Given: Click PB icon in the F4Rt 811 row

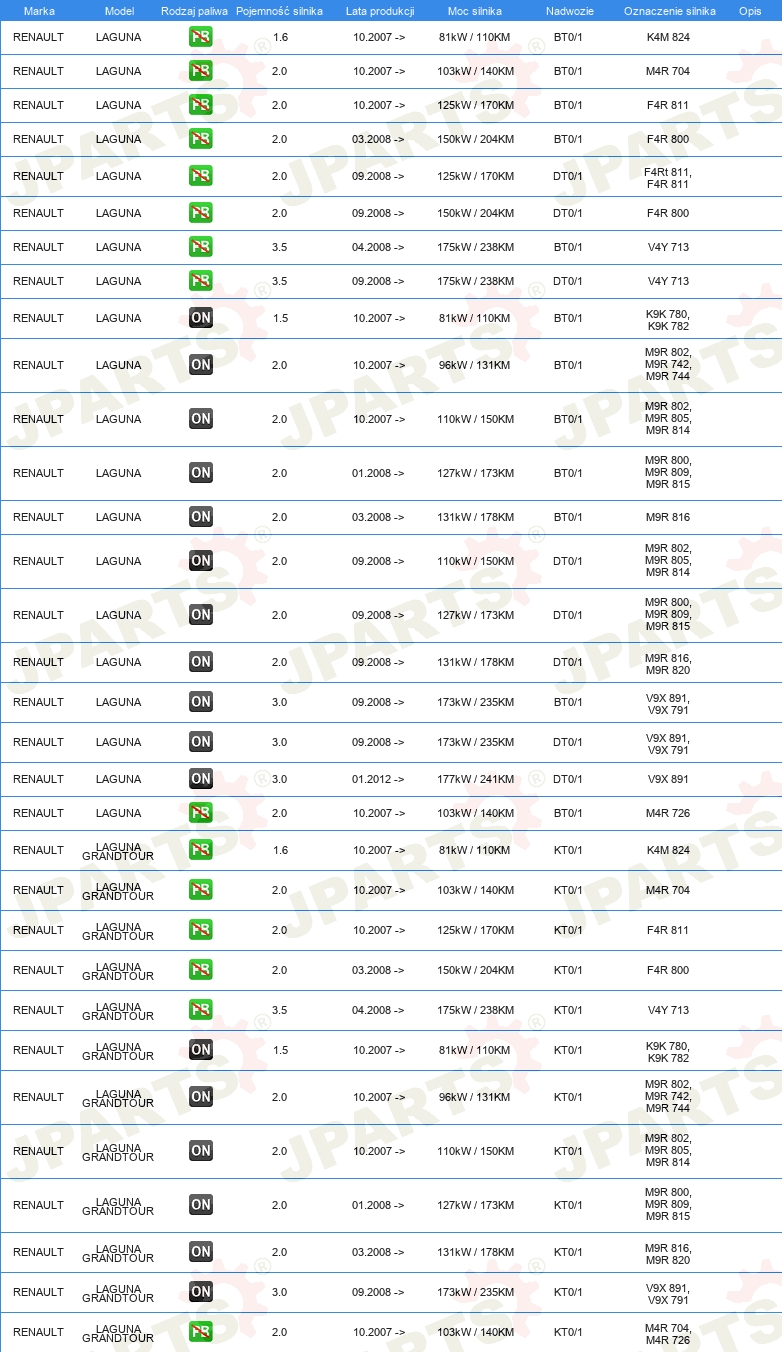Looking at the screenshot, I should click(201, 176).
